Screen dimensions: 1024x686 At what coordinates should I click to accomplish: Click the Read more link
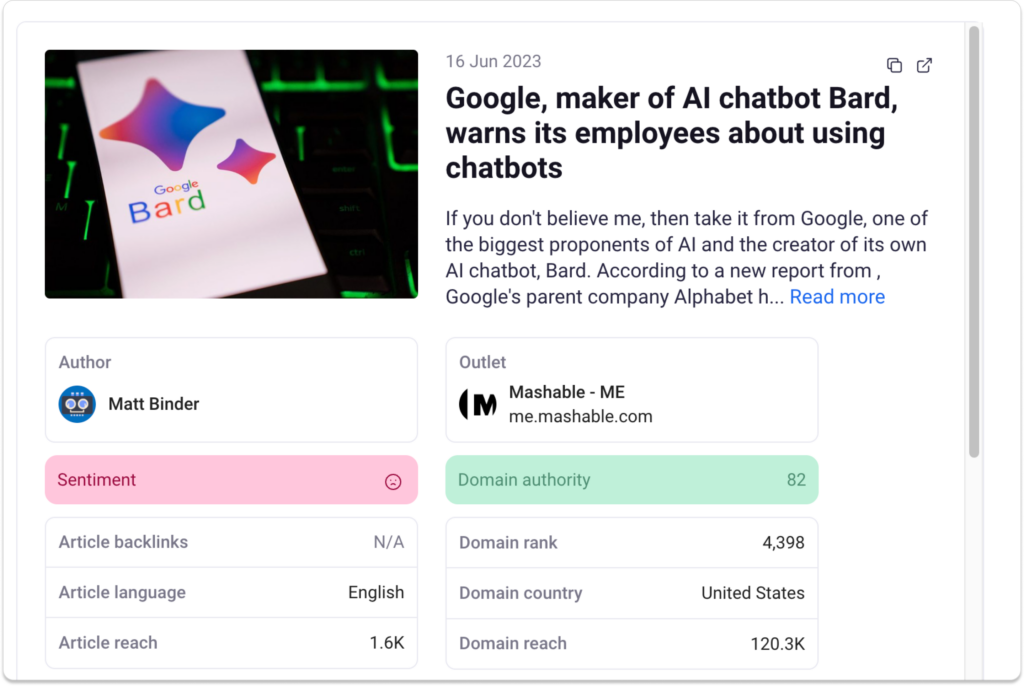pyautogui.click(x=837, y=297)
